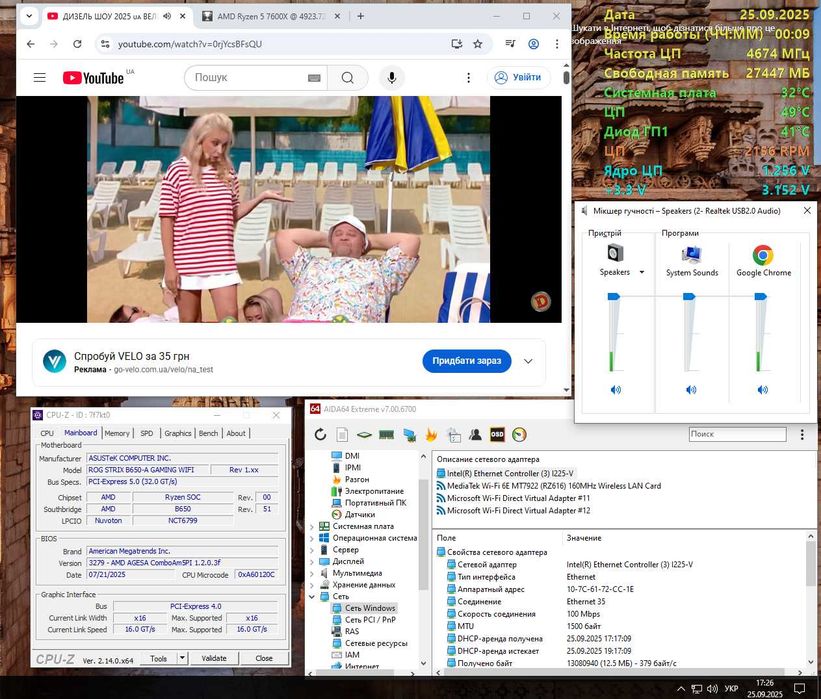
Task: Switch to CPU-Z Memory tab
Action: (117, 434)
